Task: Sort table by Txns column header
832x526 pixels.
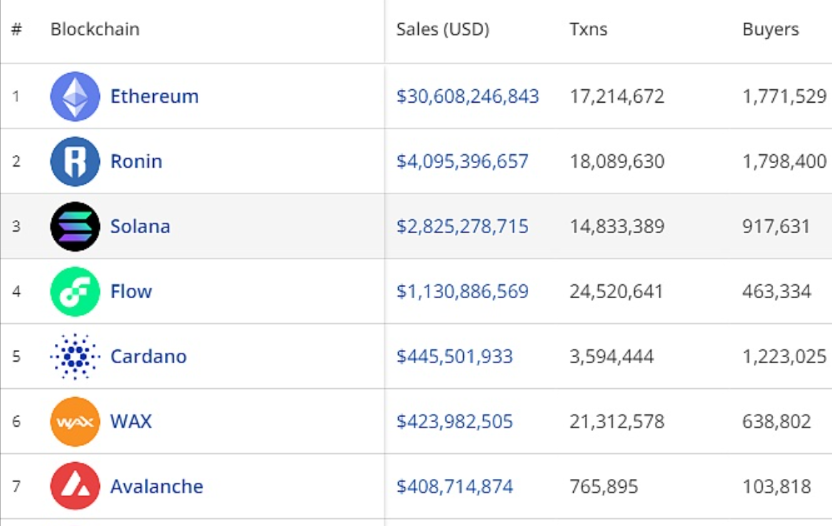Action: tap(588, 30)
